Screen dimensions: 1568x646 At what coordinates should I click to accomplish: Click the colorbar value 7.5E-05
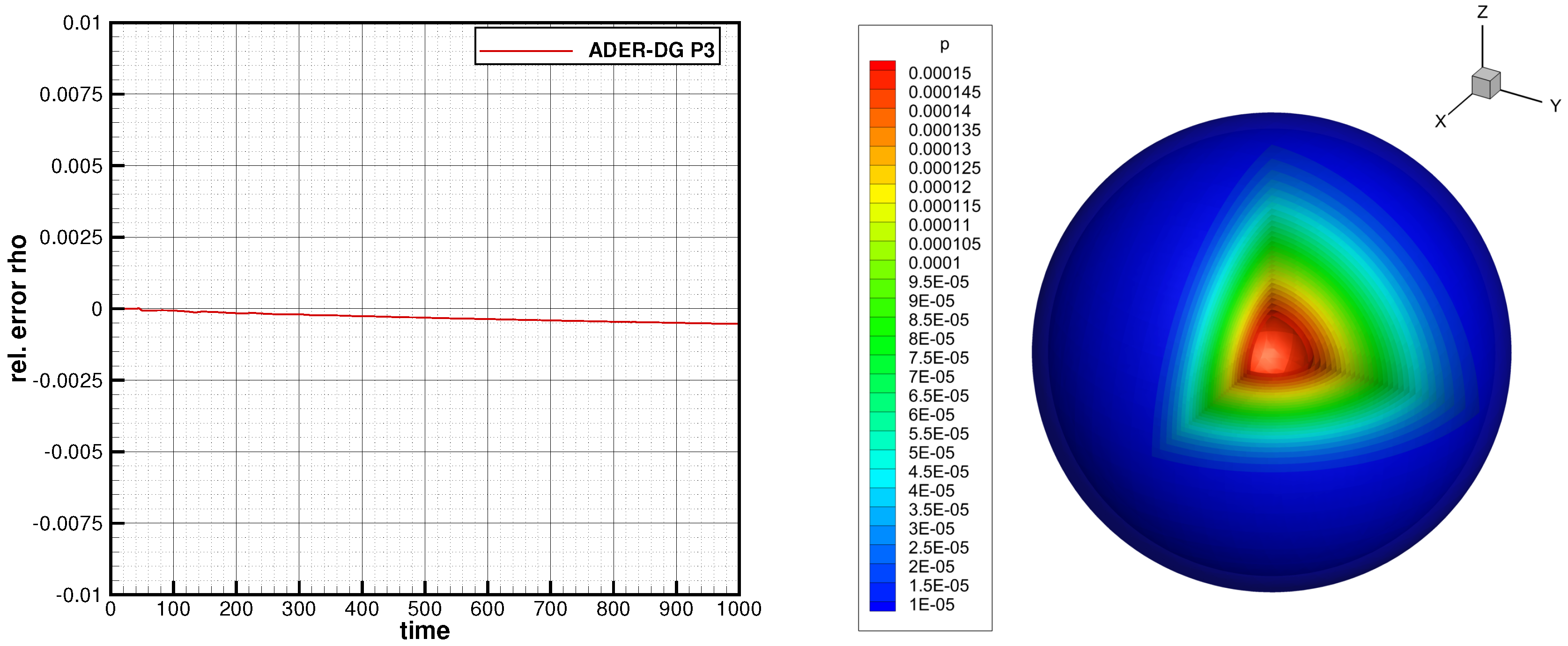939,358
